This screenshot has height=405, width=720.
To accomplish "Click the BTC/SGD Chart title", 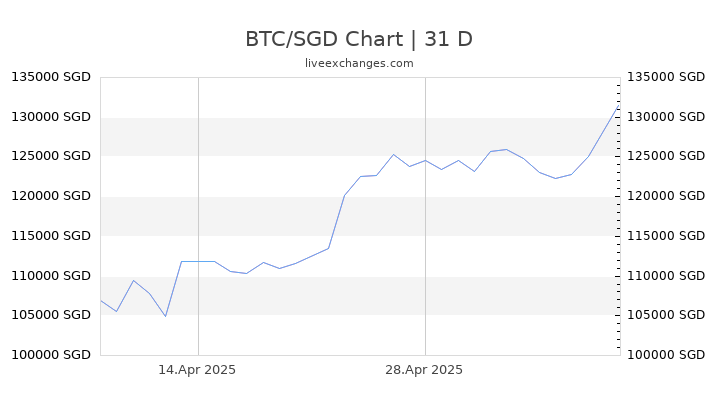I will click(x=359, y=39).
